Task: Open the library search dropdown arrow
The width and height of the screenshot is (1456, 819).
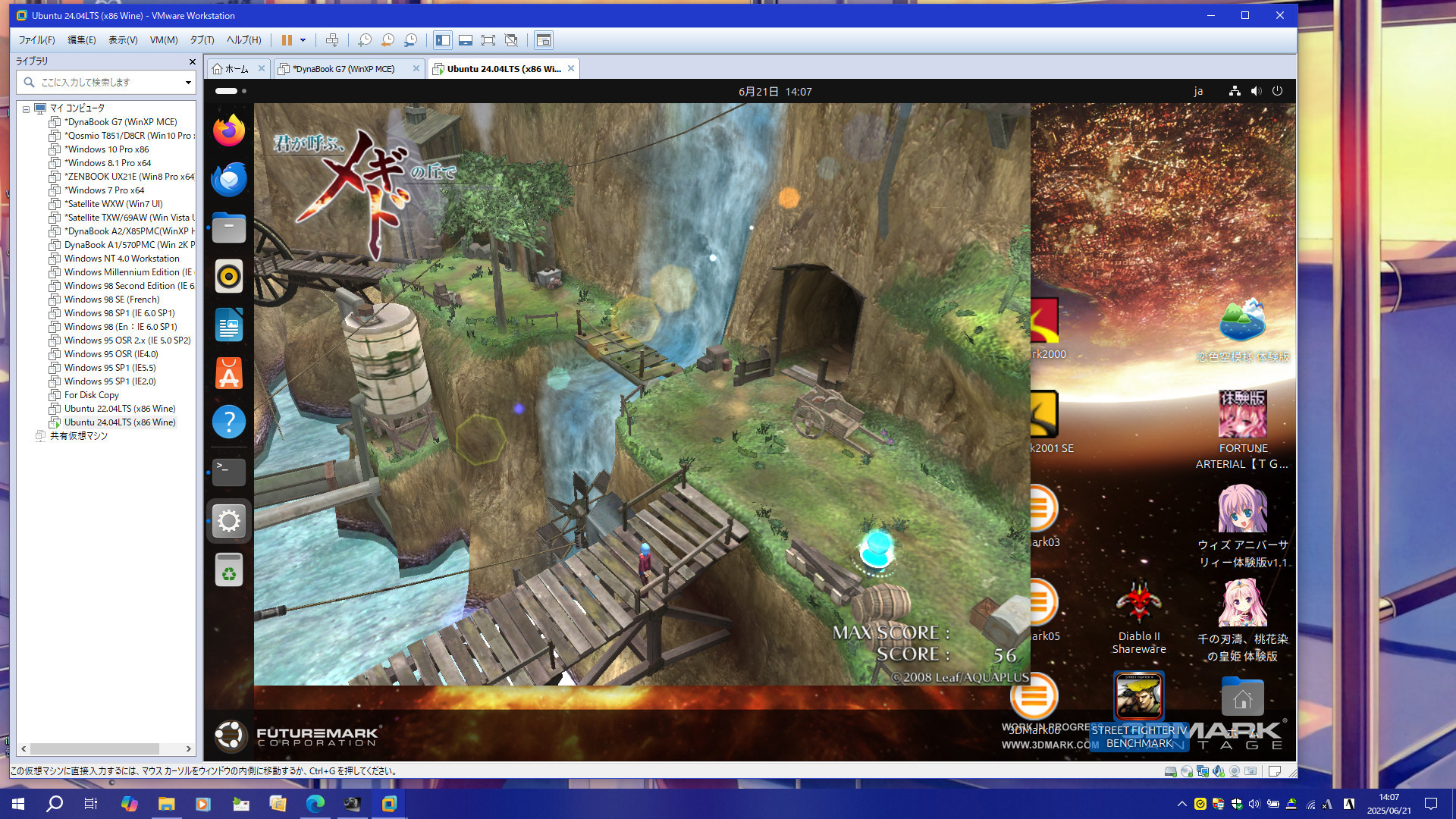Action: (x=188, y=82)
